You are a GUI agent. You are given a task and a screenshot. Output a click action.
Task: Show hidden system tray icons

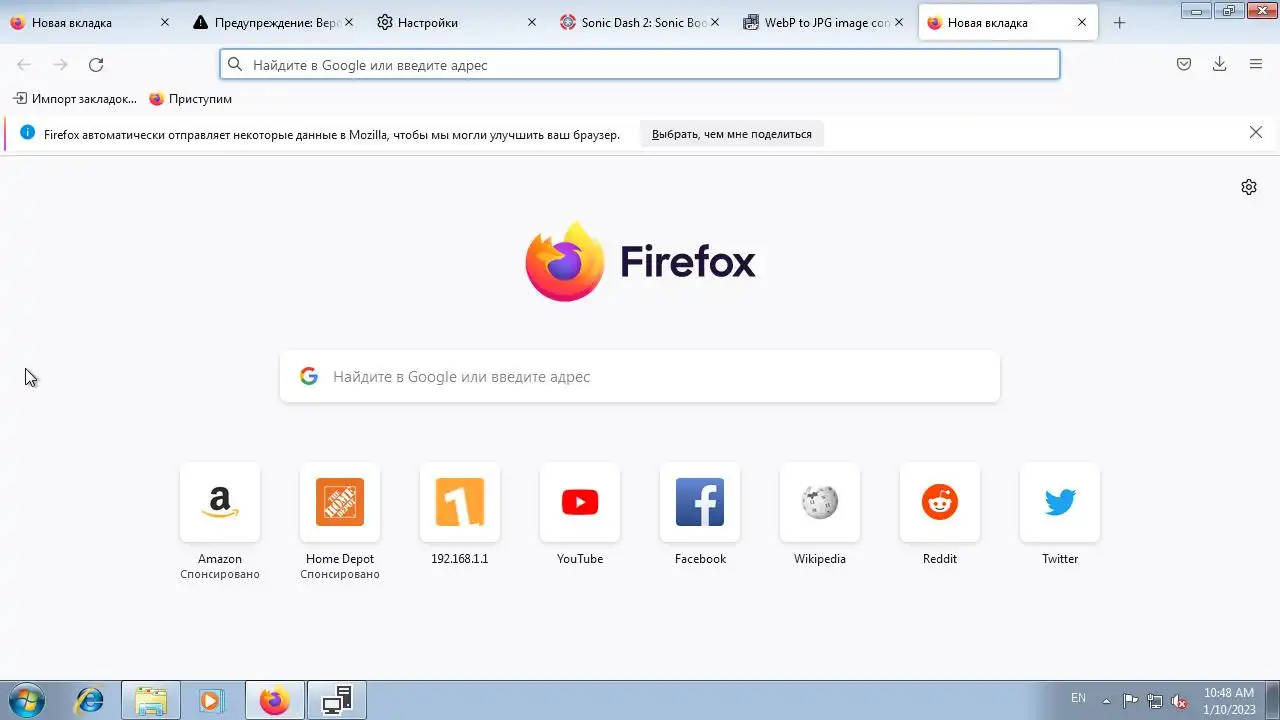[x=1106, y=701]
